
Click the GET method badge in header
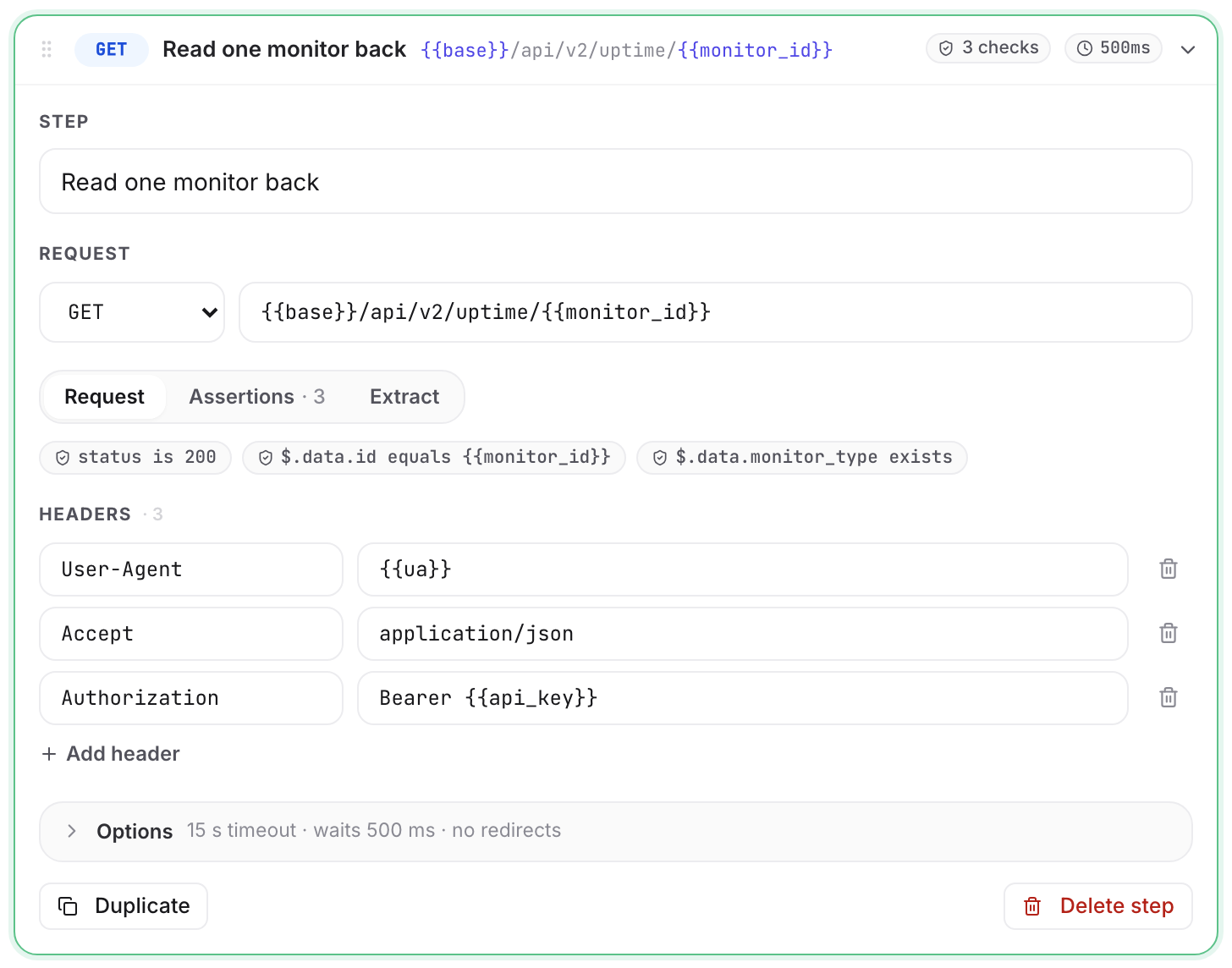[x=112, y=49]
